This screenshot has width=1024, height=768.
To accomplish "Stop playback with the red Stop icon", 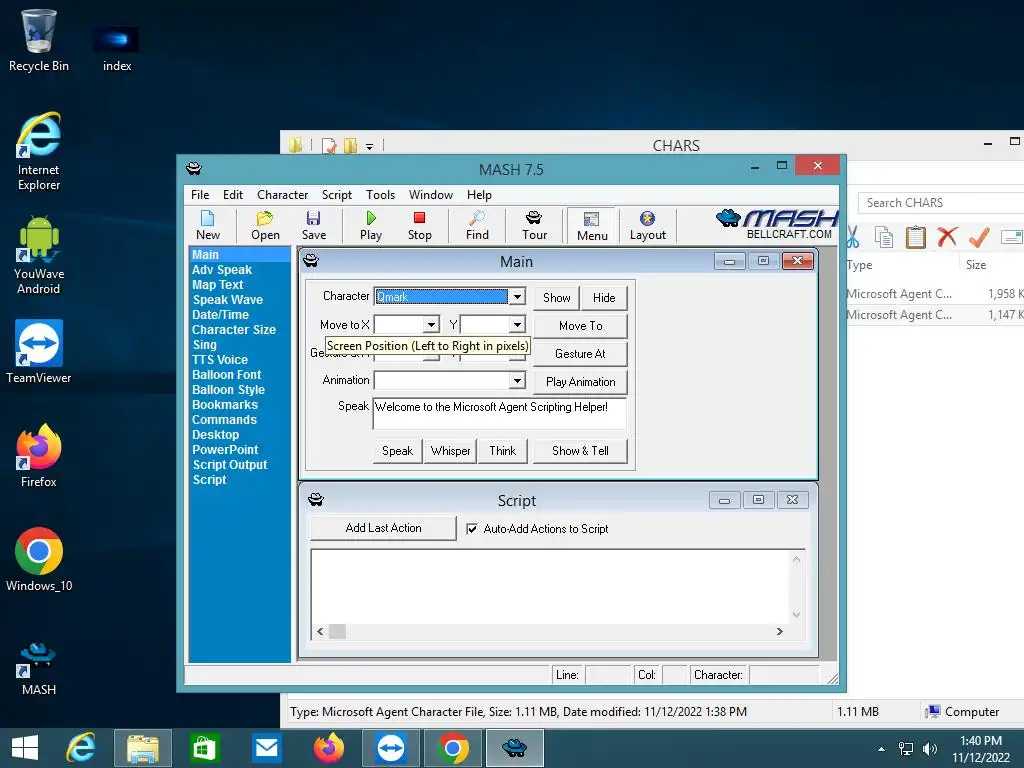I will click(419, 225).
